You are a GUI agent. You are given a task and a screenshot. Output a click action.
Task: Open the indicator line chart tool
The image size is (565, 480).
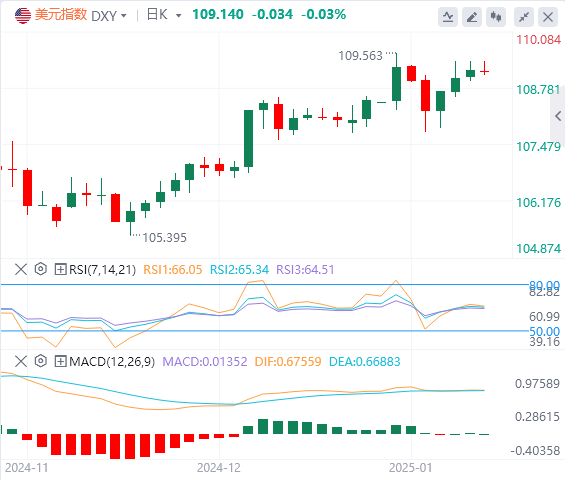coord(448,17)
